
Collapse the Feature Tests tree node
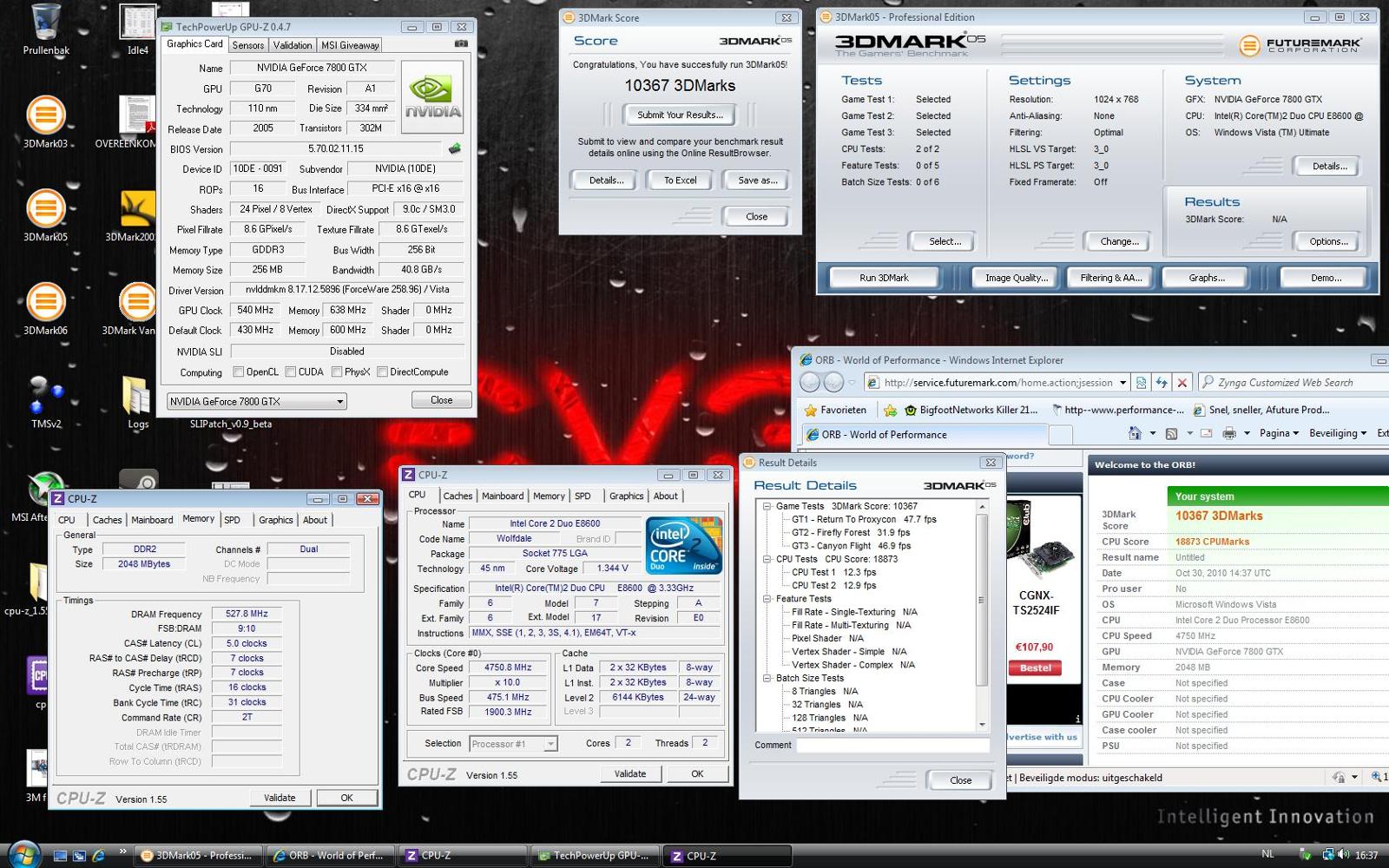click(767, 599)
